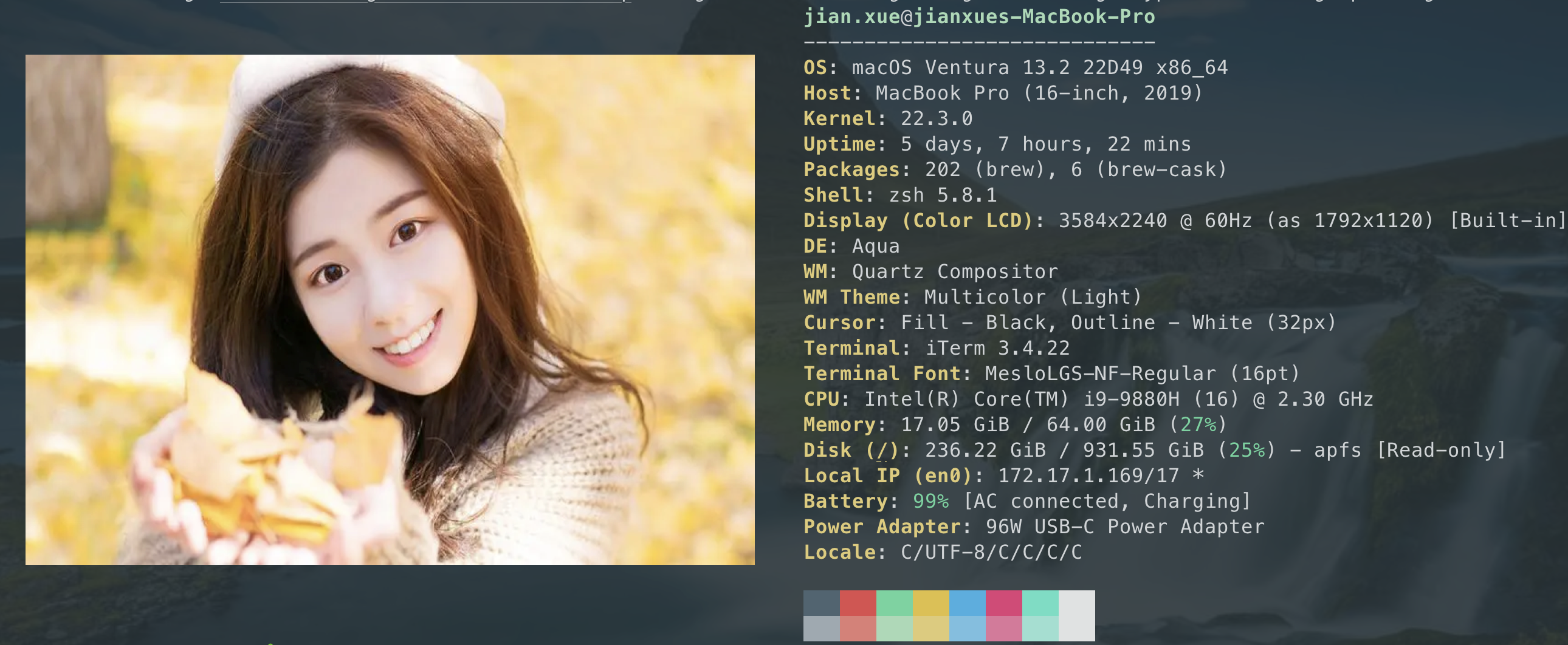Select the WM line reading Quartz Compositor
Image resolution: width=1568 pixels, height=645 pixels.
930,272
